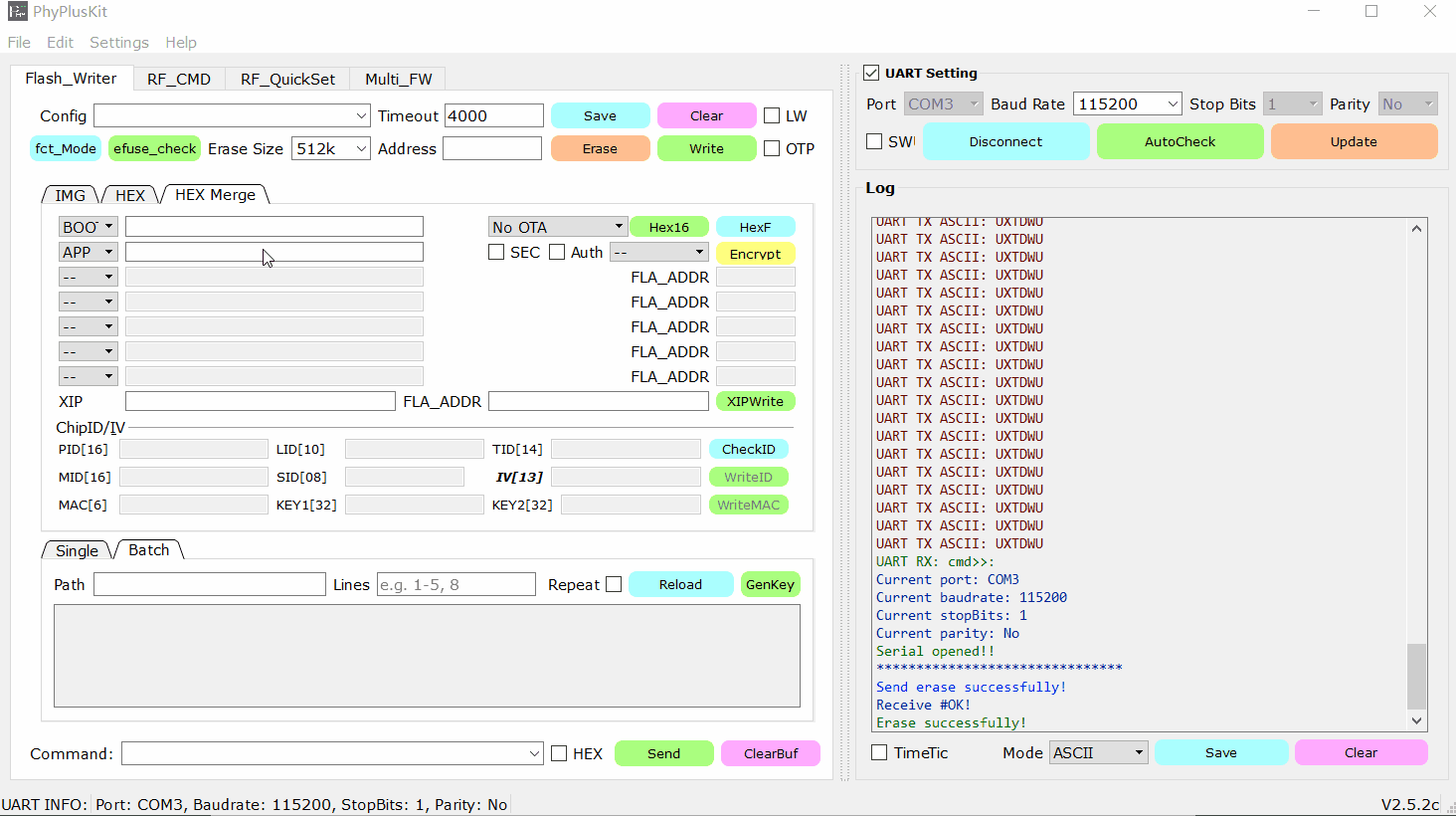The image size is (1456, 816).
Task: Toggle the LW checkbox
Action: [x=772, y=115]
